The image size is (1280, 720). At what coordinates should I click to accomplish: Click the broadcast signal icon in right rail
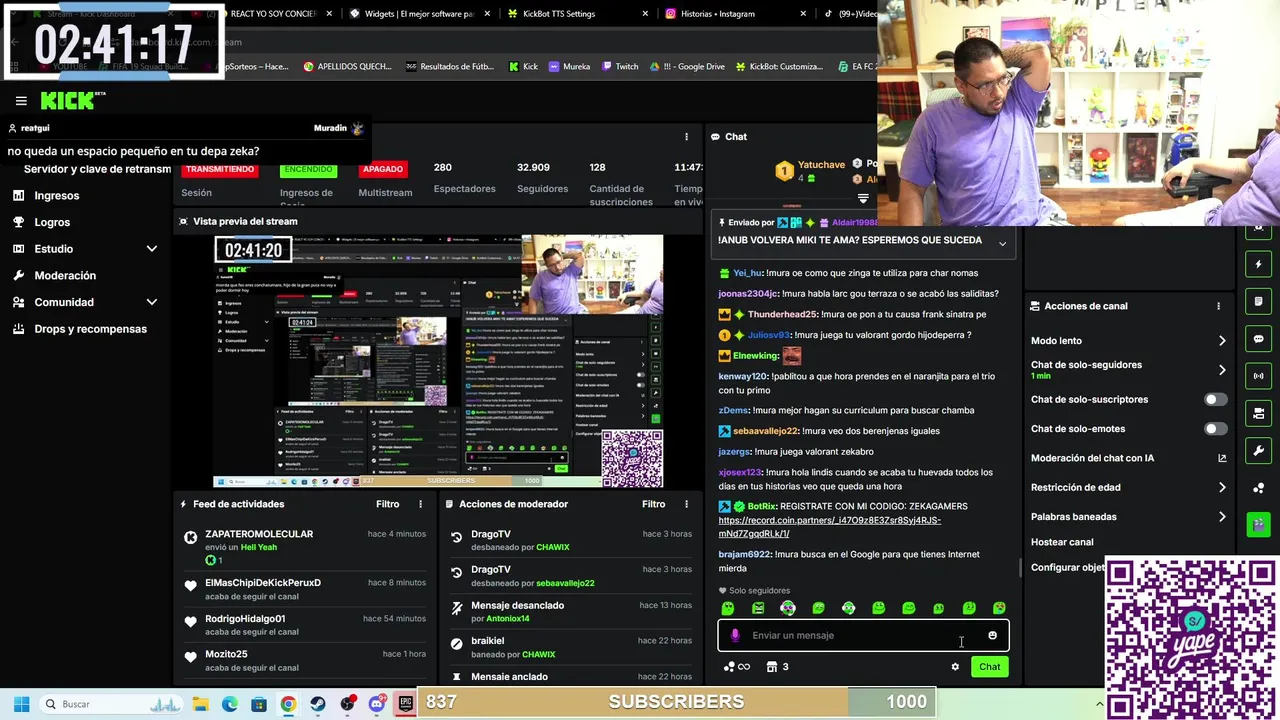(x=1258, y=376)
